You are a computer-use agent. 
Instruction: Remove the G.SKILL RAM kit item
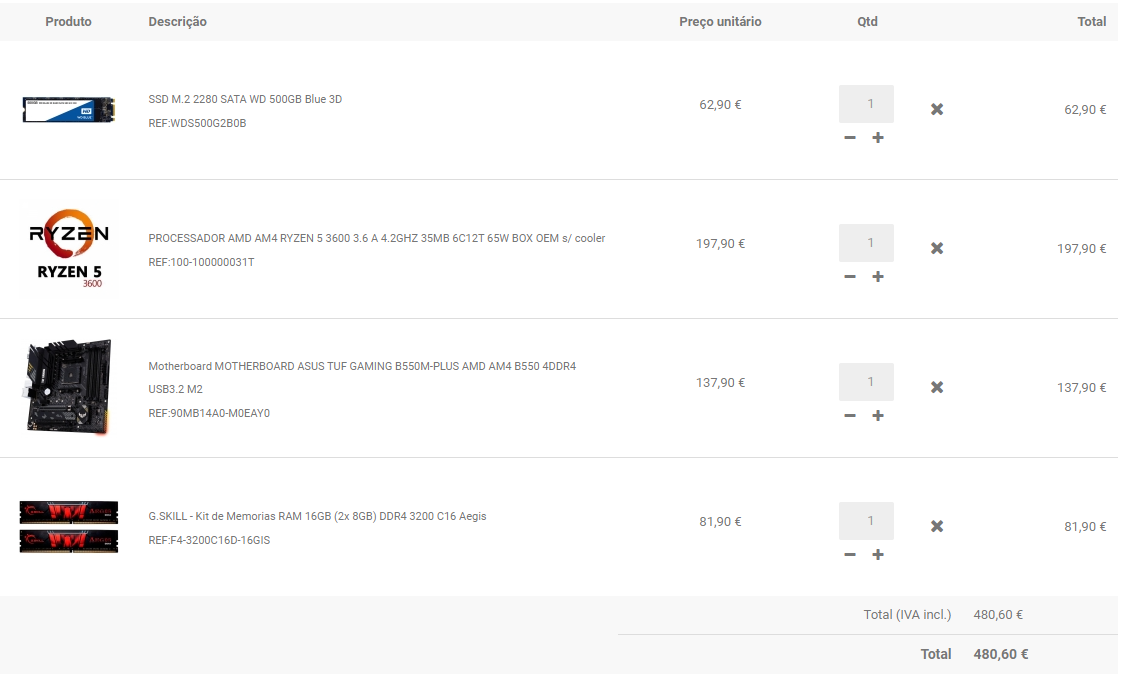[937, 526]
